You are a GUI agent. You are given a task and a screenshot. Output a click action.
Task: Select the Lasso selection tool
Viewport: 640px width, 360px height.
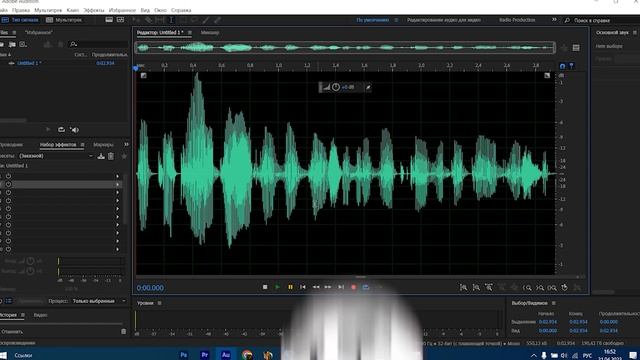point(194,20)
